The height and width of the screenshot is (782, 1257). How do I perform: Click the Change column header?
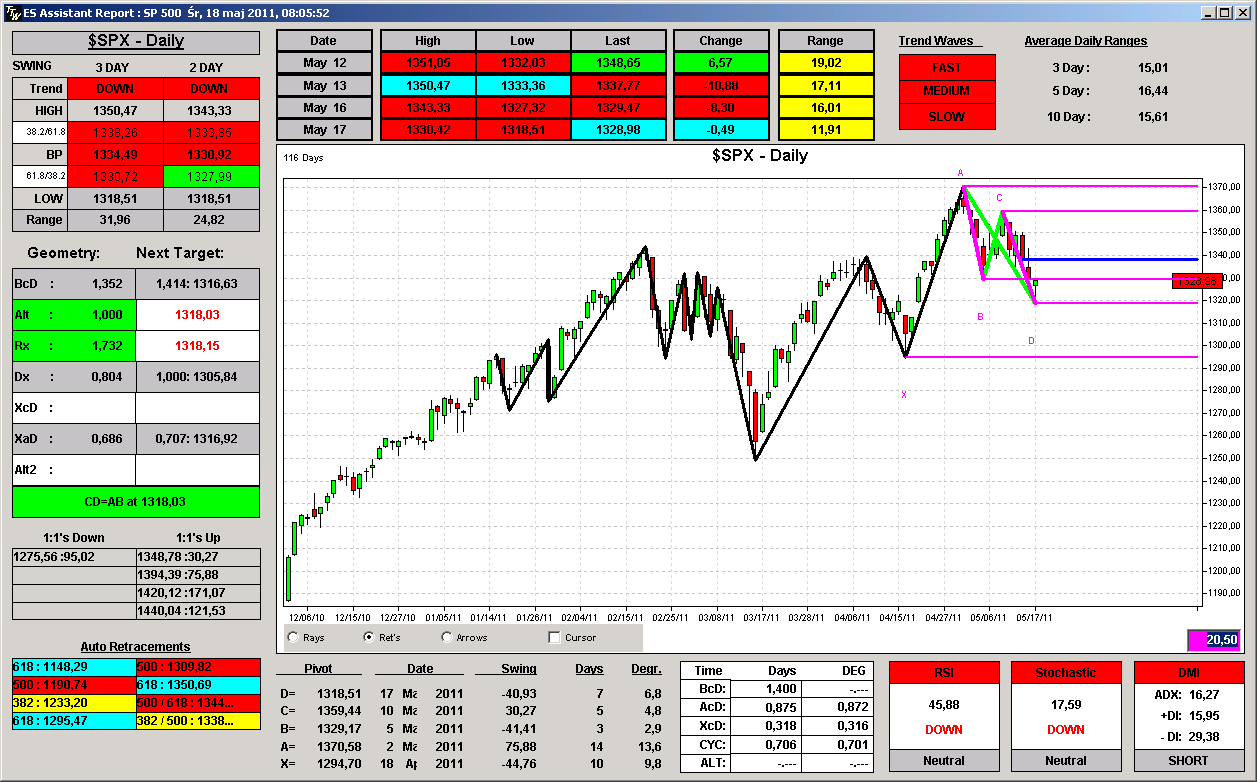(x=721, y=41)
